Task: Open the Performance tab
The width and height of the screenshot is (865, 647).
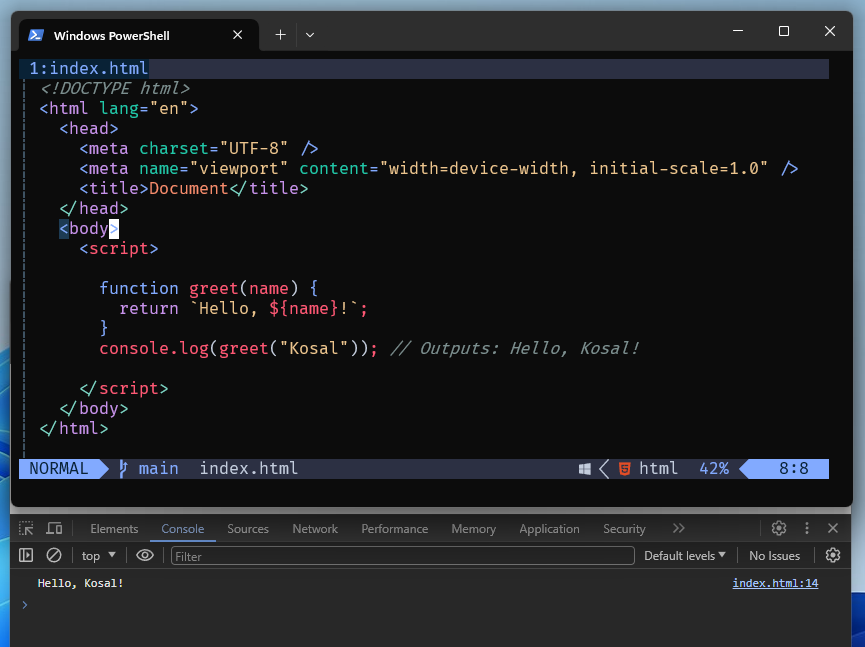Action: 394,529
